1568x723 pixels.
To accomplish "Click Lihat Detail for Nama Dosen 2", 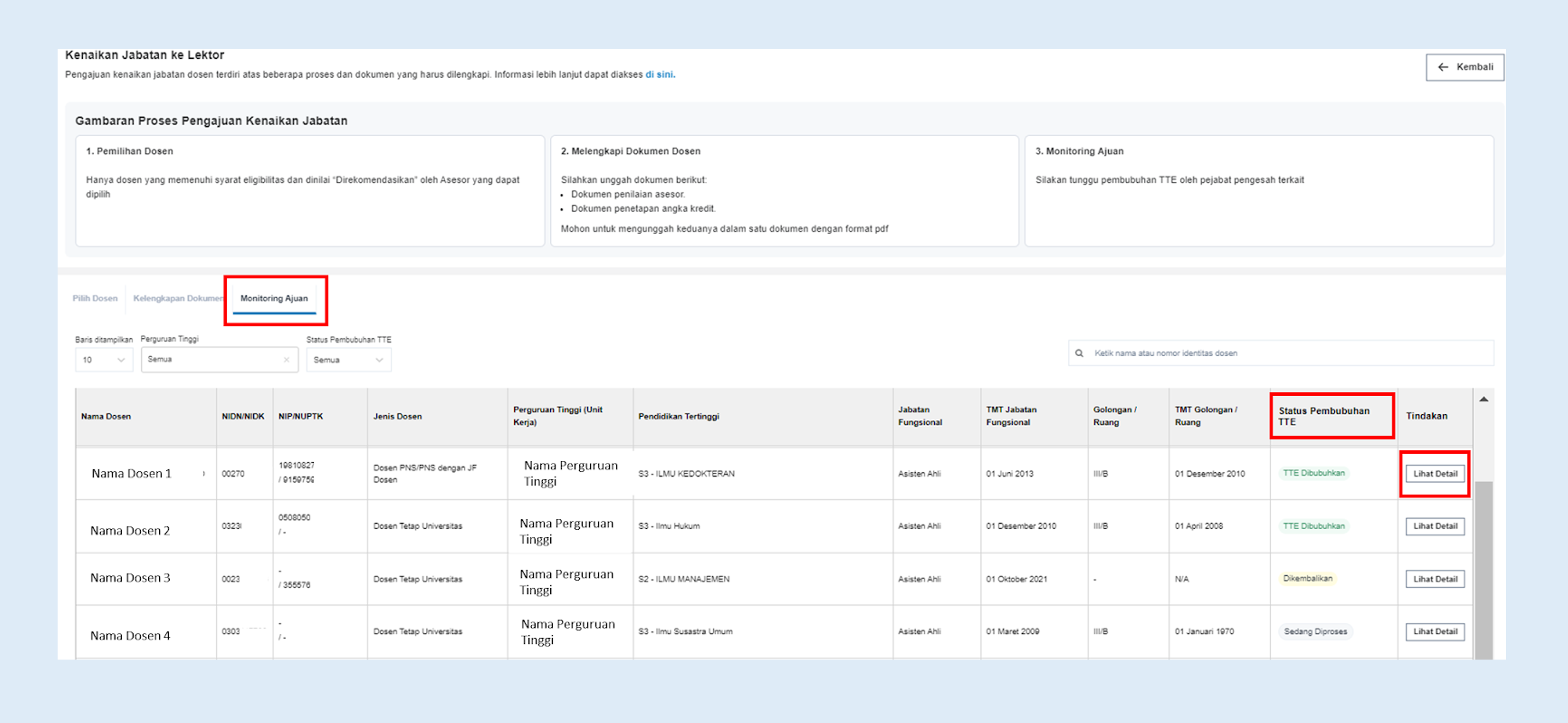I will [x=1435, y=526].
